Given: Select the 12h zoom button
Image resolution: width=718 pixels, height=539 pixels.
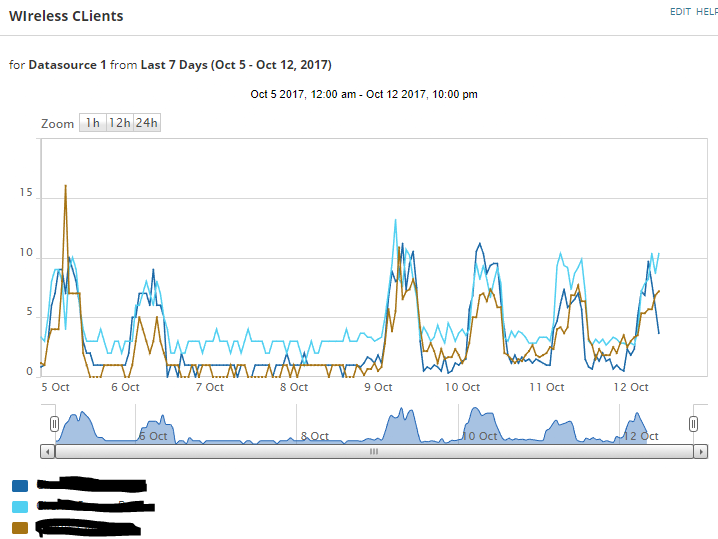Looking at the screenshot, I should (x=120, y=123).
